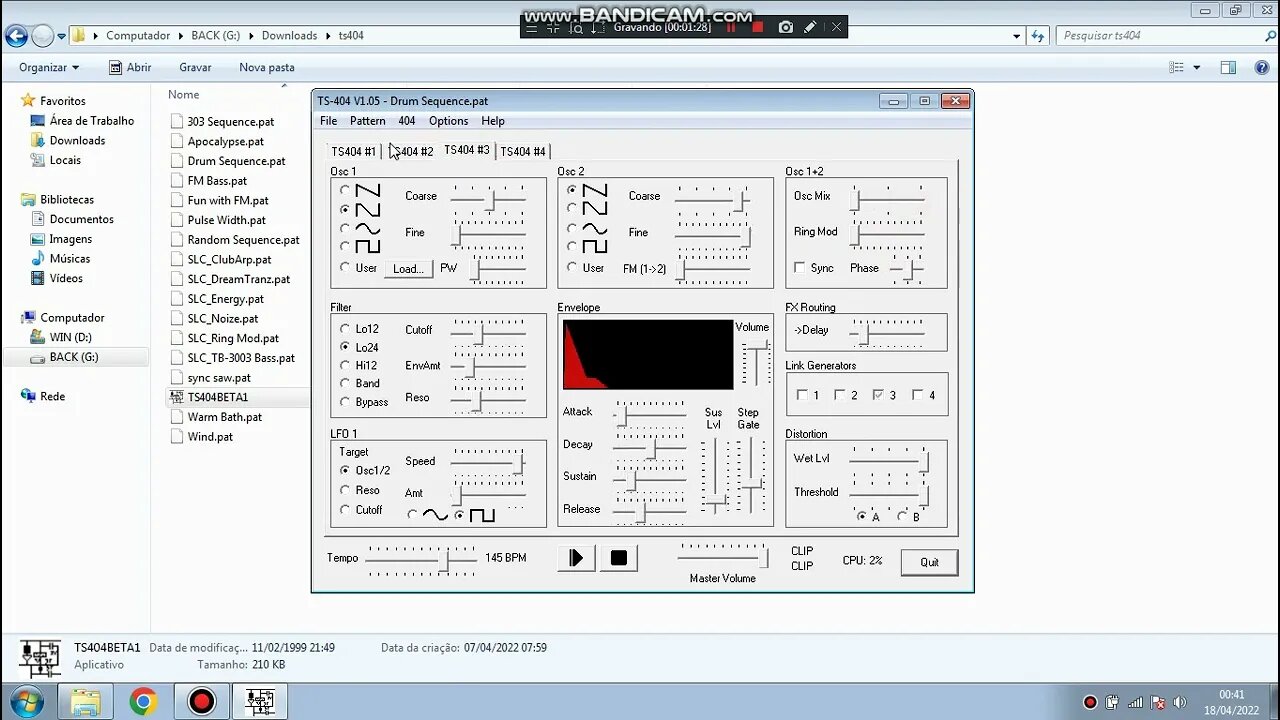
Task: Select Osc 2 sine waveform
Action: [x=572, y=229]
